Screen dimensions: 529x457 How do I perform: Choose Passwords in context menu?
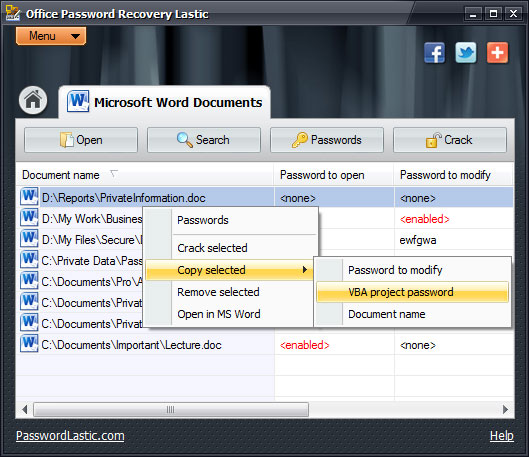tap(231, 220)
